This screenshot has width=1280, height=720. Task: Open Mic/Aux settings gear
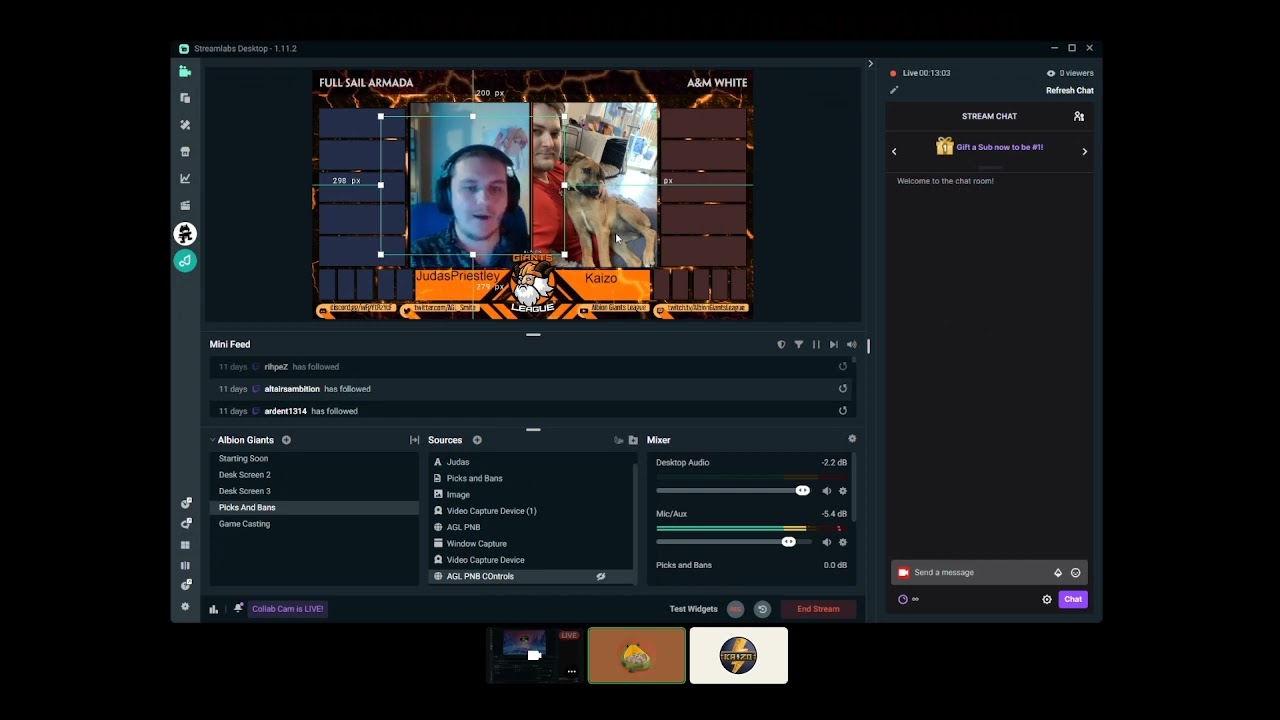tap(843, 542)
